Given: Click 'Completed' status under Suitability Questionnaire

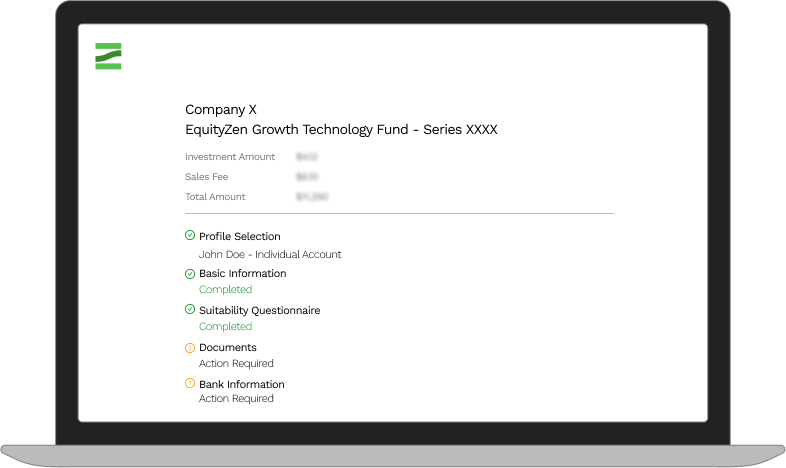Looking at the screenshot, I should [226, 327].
